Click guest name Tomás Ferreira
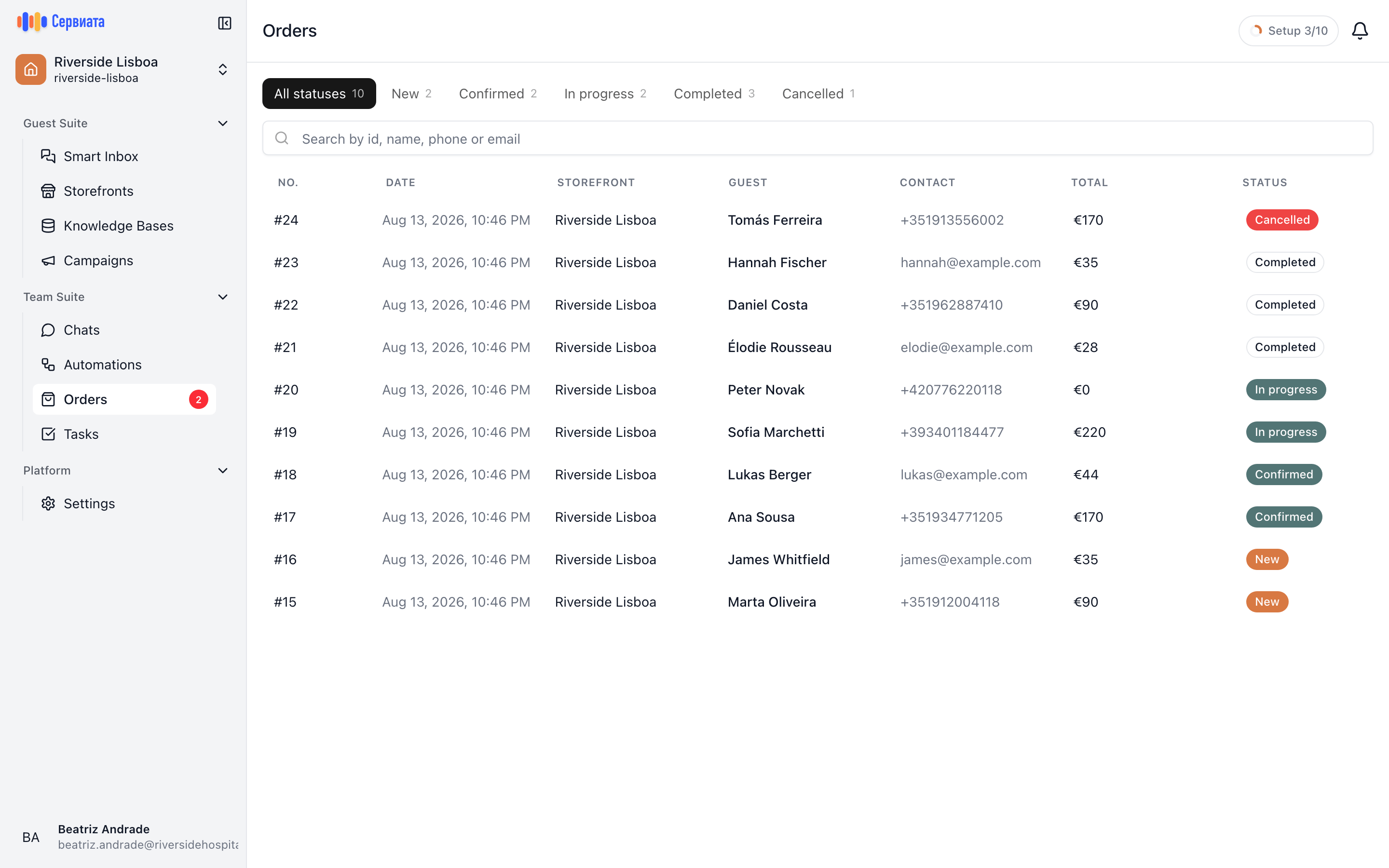Screen dimensions: 1389x868 pos(775,220)
